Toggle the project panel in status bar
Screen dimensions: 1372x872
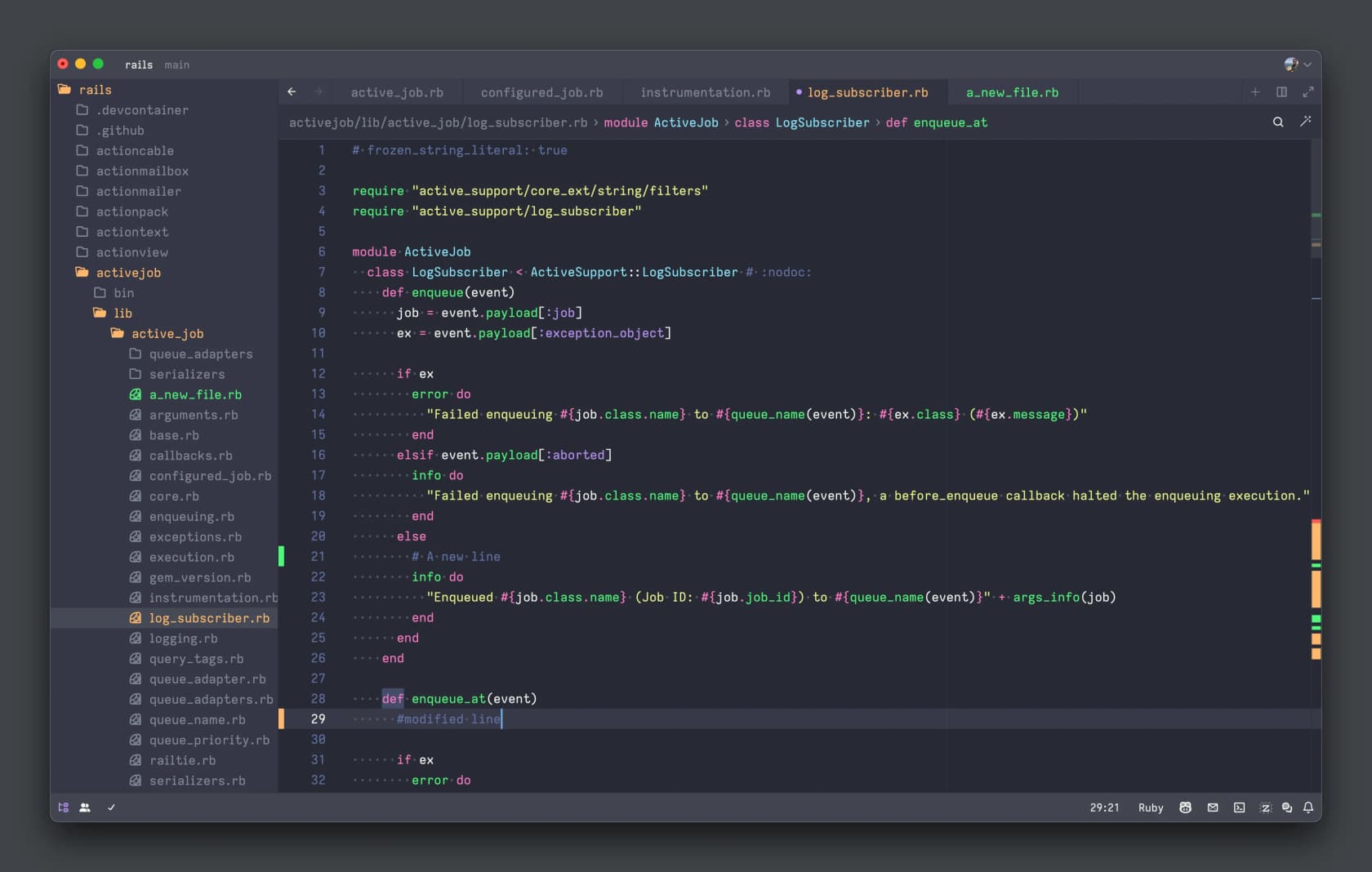[x=64, y=807]
